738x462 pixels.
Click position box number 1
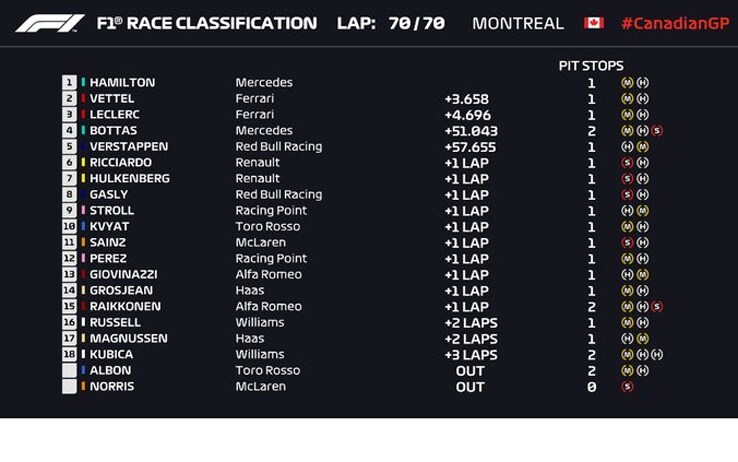(69, 82)
